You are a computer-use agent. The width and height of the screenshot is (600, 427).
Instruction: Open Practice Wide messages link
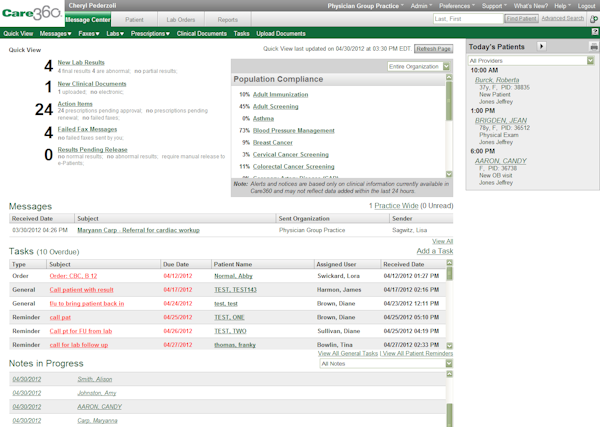pos(396,205)
